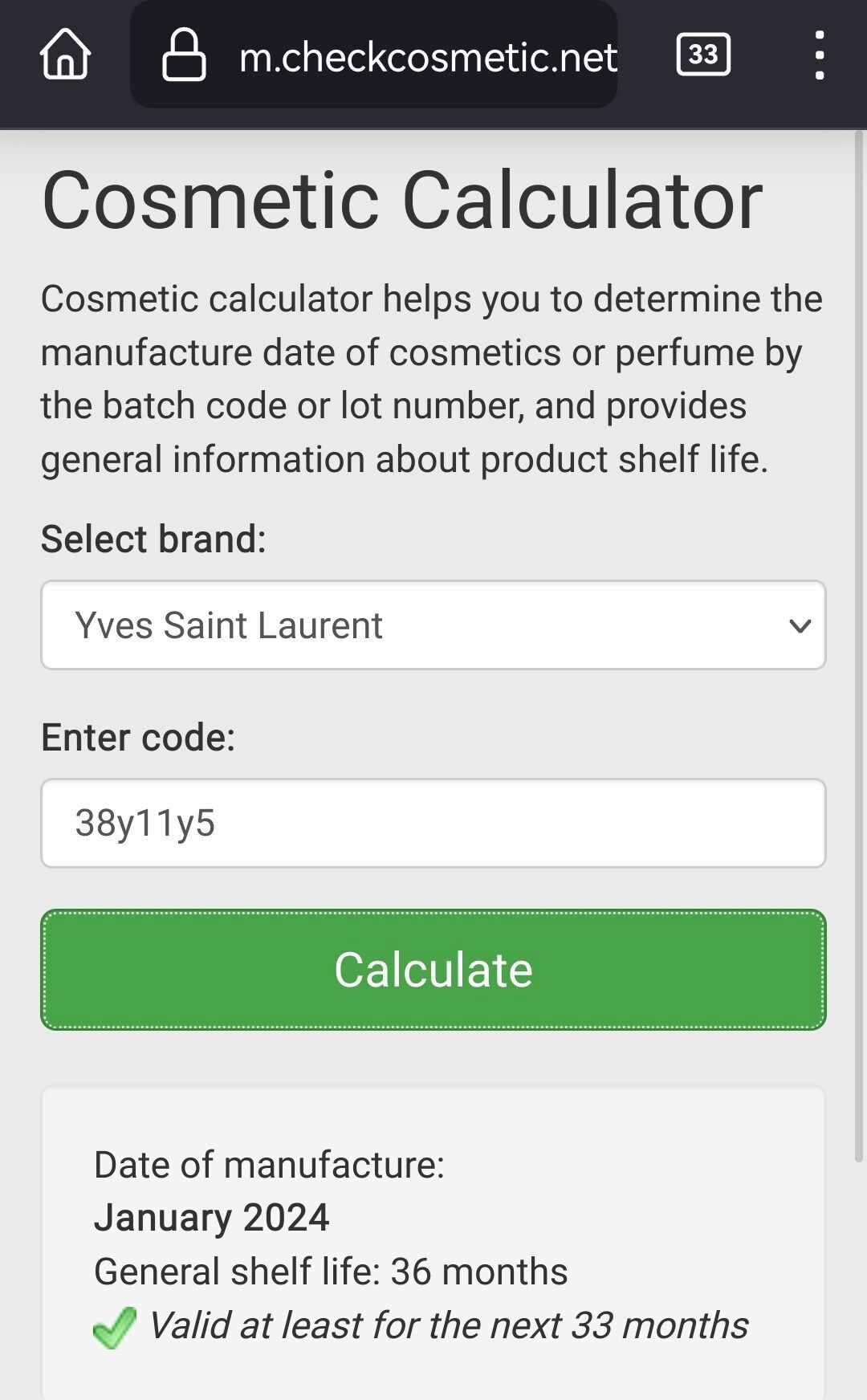Click the Cosmetic Calculator page heading
The image size is (867, 1400).
pyautogui.click(x=401, y=201)
